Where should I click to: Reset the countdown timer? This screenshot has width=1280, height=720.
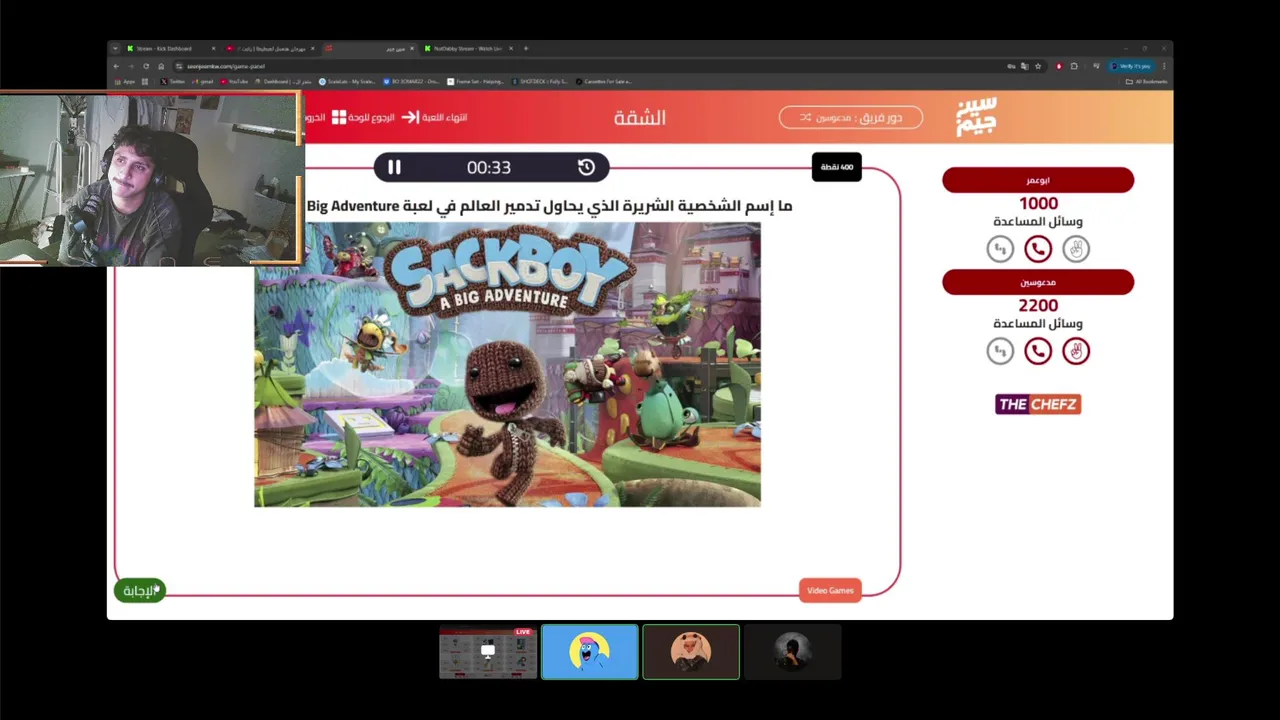pyautogui.click(x=586, y=168)
